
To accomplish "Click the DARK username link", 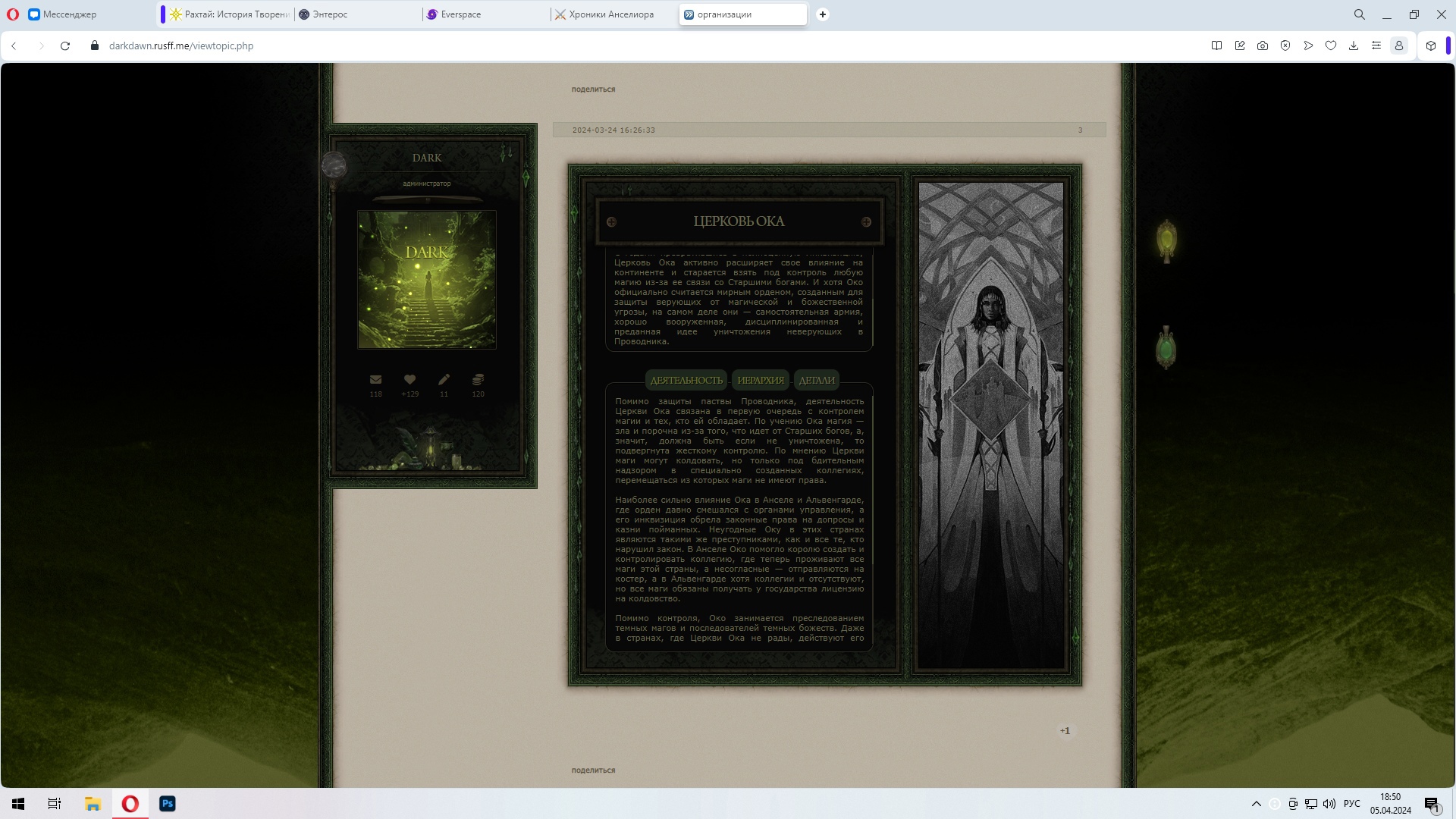I will [427, 158].
